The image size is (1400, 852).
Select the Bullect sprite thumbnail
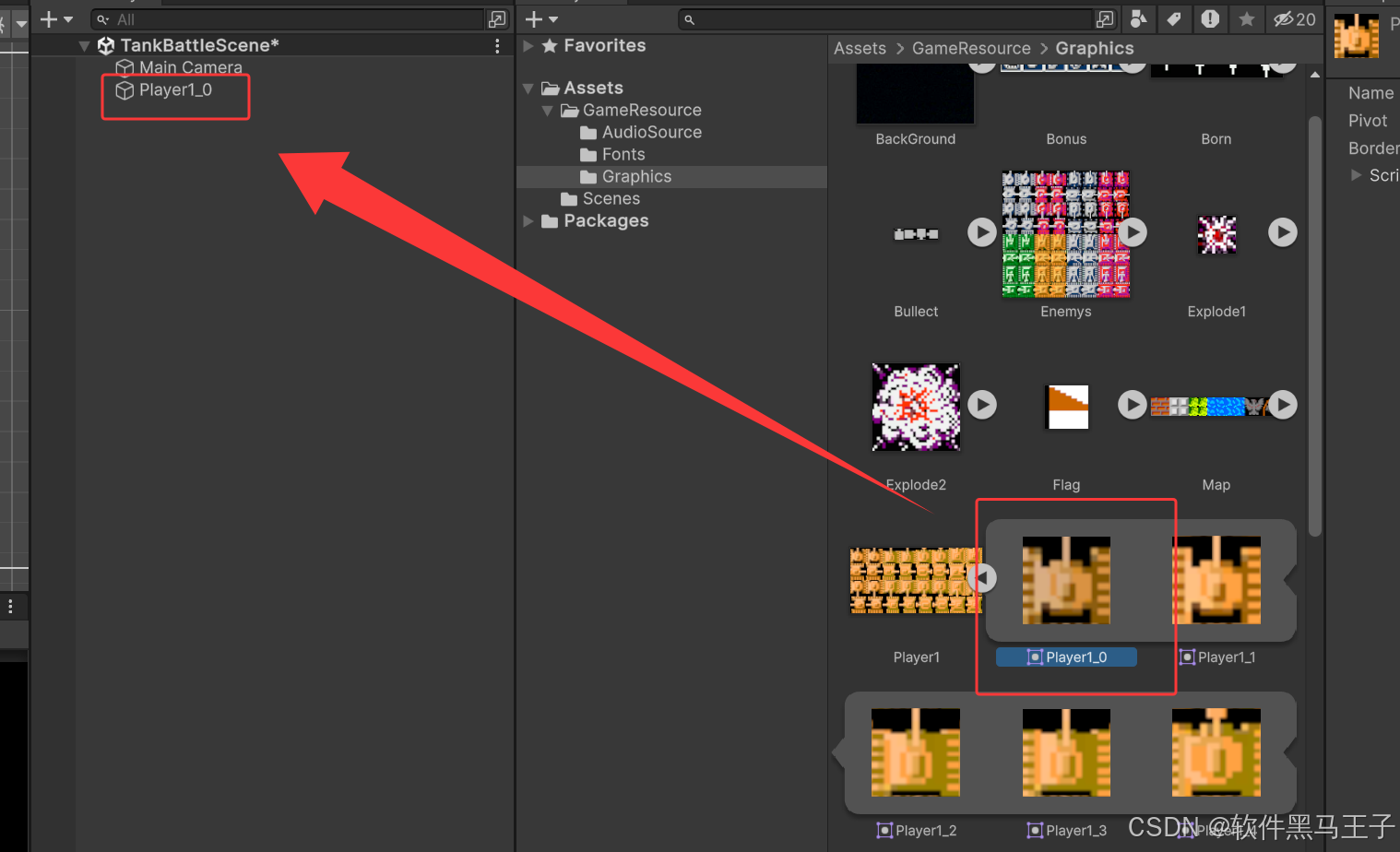point(916,234)
